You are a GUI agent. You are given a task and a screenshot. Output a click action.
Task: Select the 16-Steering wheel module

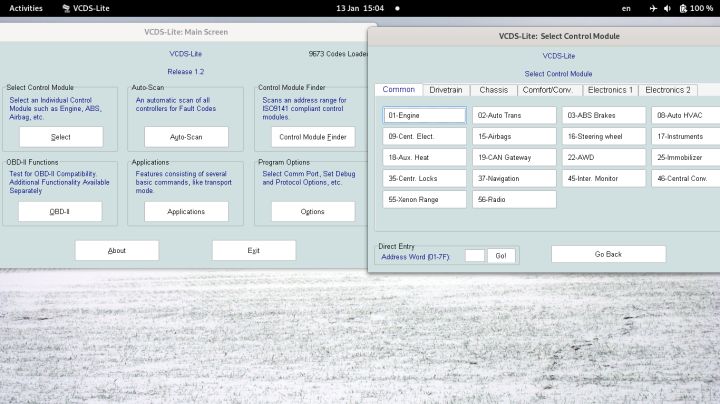pyautogui.click(x=604, y=136)
